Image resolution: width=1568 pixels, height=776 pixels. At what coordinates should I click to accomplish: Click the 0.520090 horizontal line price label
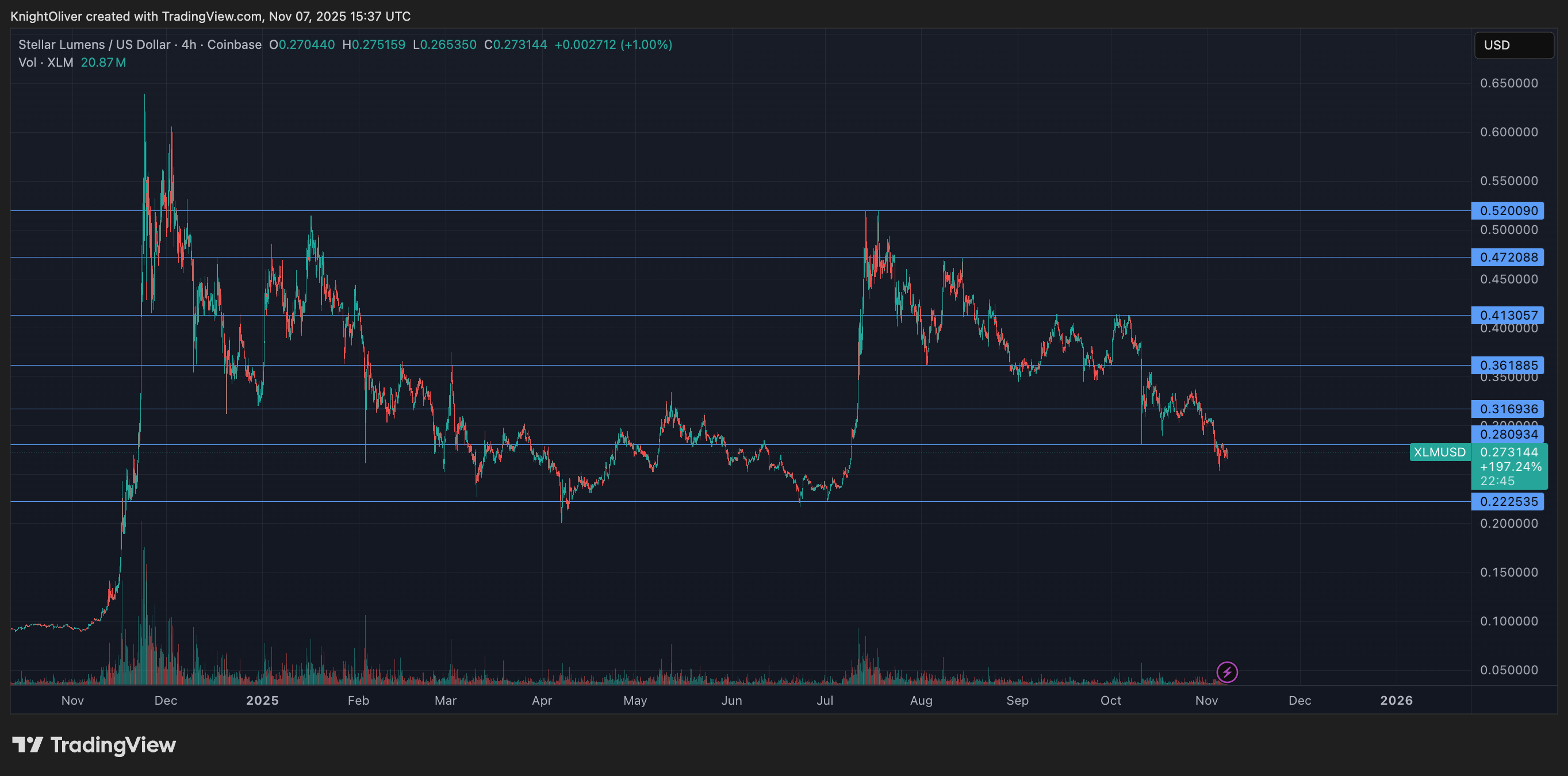[1508, 210]
